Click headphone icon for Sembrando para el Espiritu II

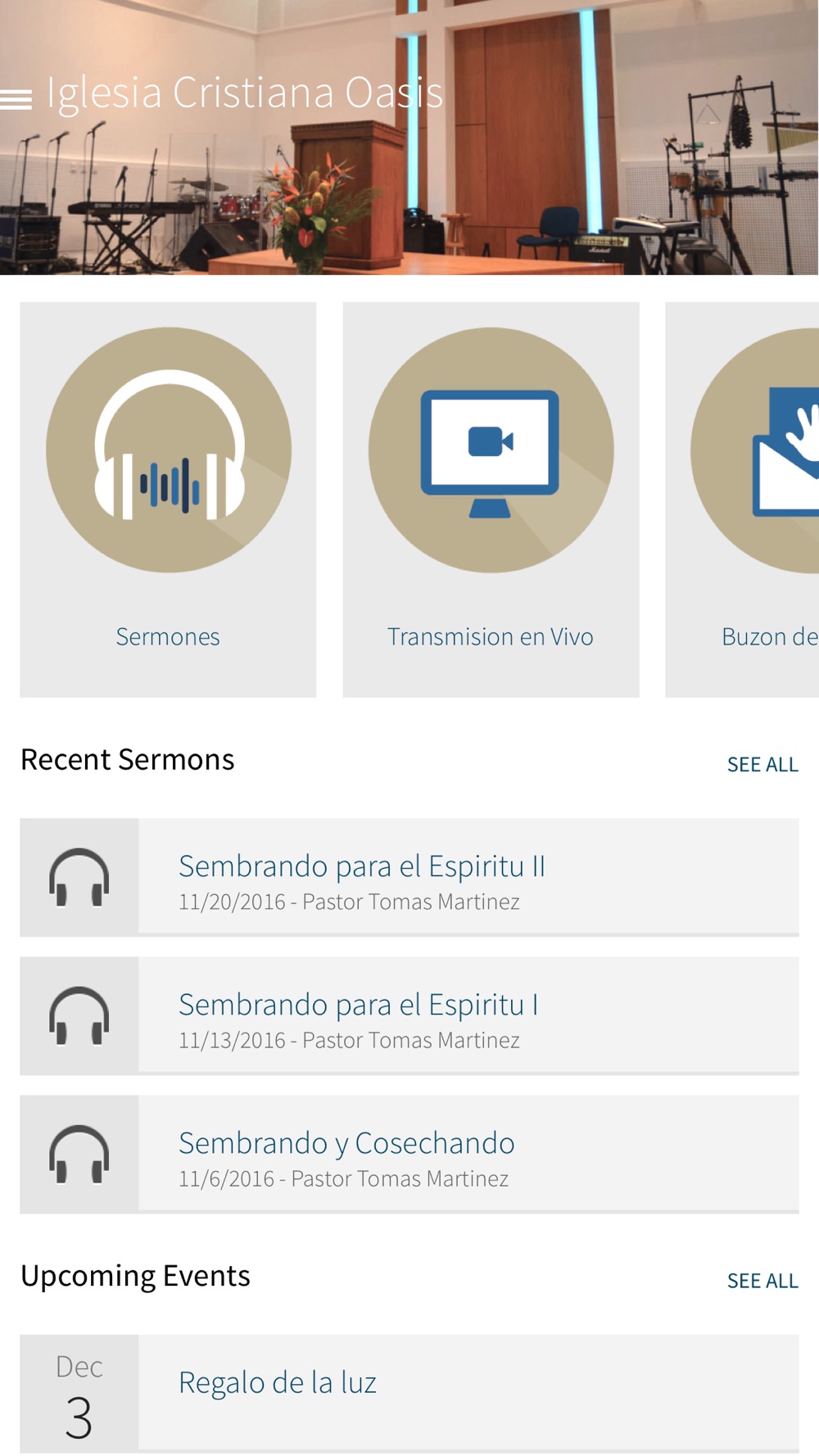pyautogui.click(x=79, y=877)
